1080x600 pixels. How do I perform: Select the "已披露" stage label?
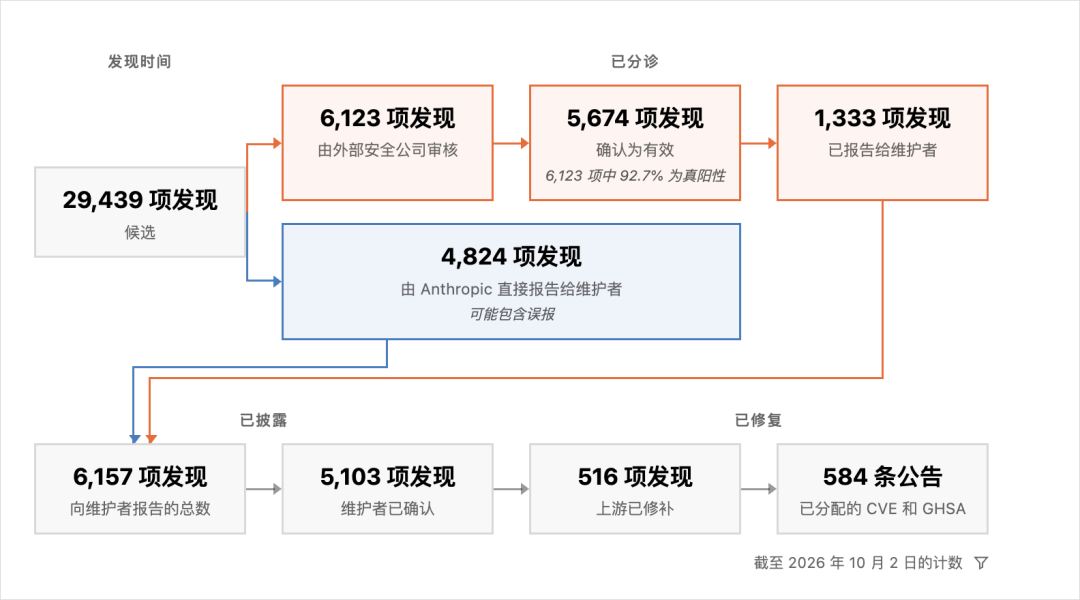263,420
